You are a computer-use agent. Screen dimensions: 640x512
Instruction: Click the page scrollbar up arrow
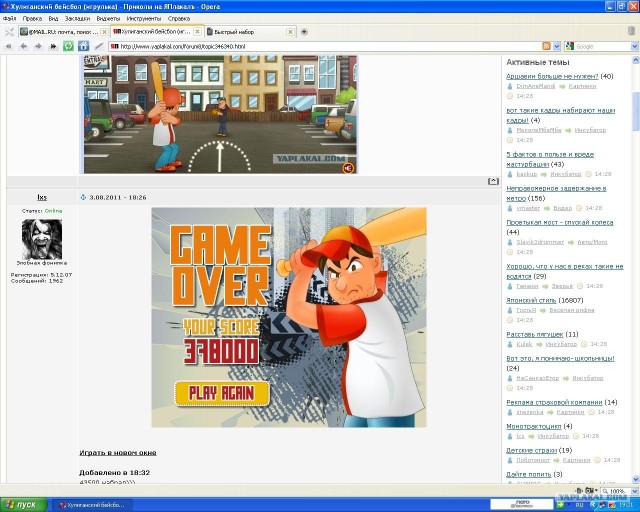pyautogui.click(x=636, y=60)
